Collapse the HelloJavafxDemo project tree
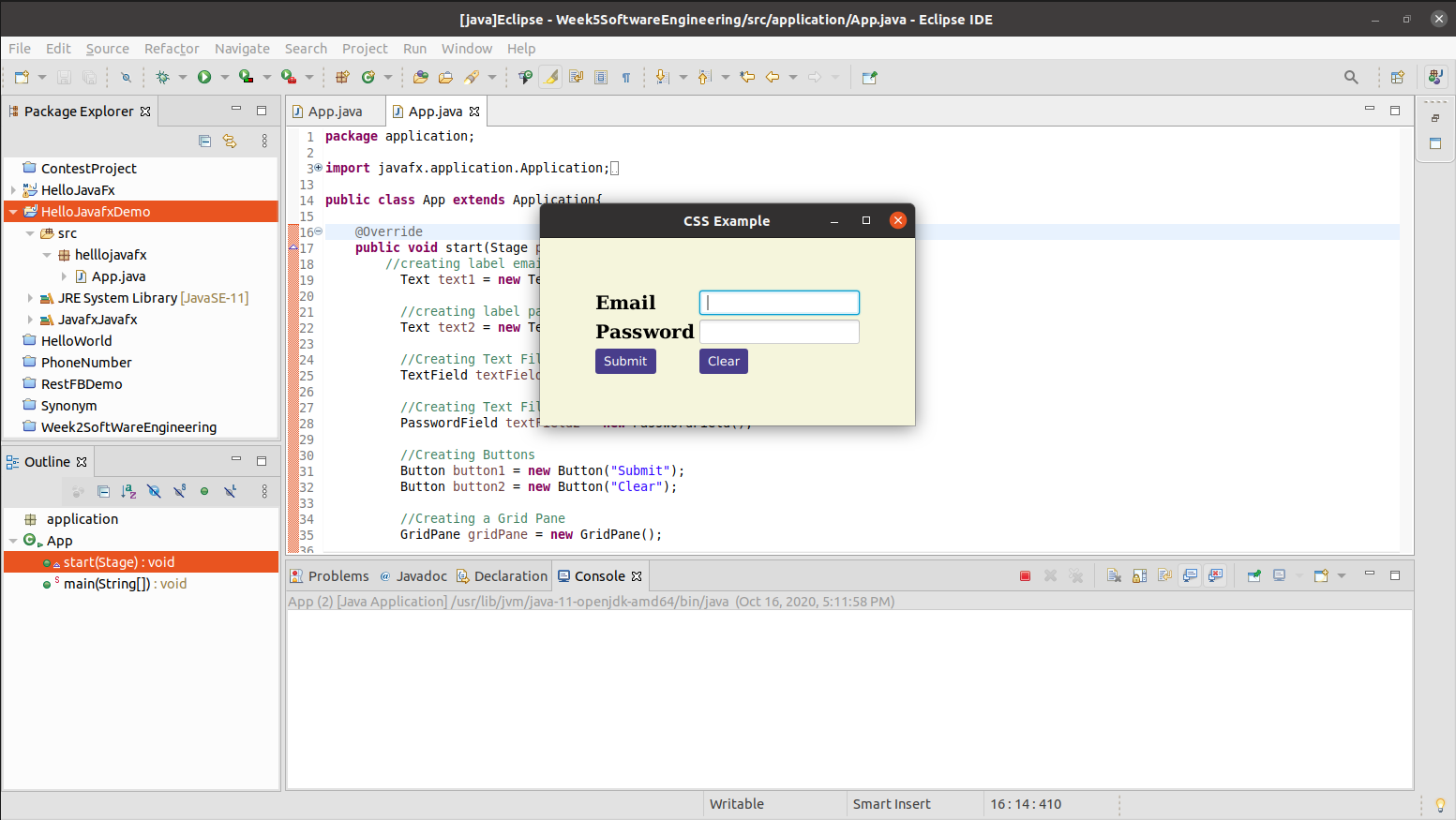This screenshot has height=820, width=1456. pyautogui.click(x=13, y=212)
